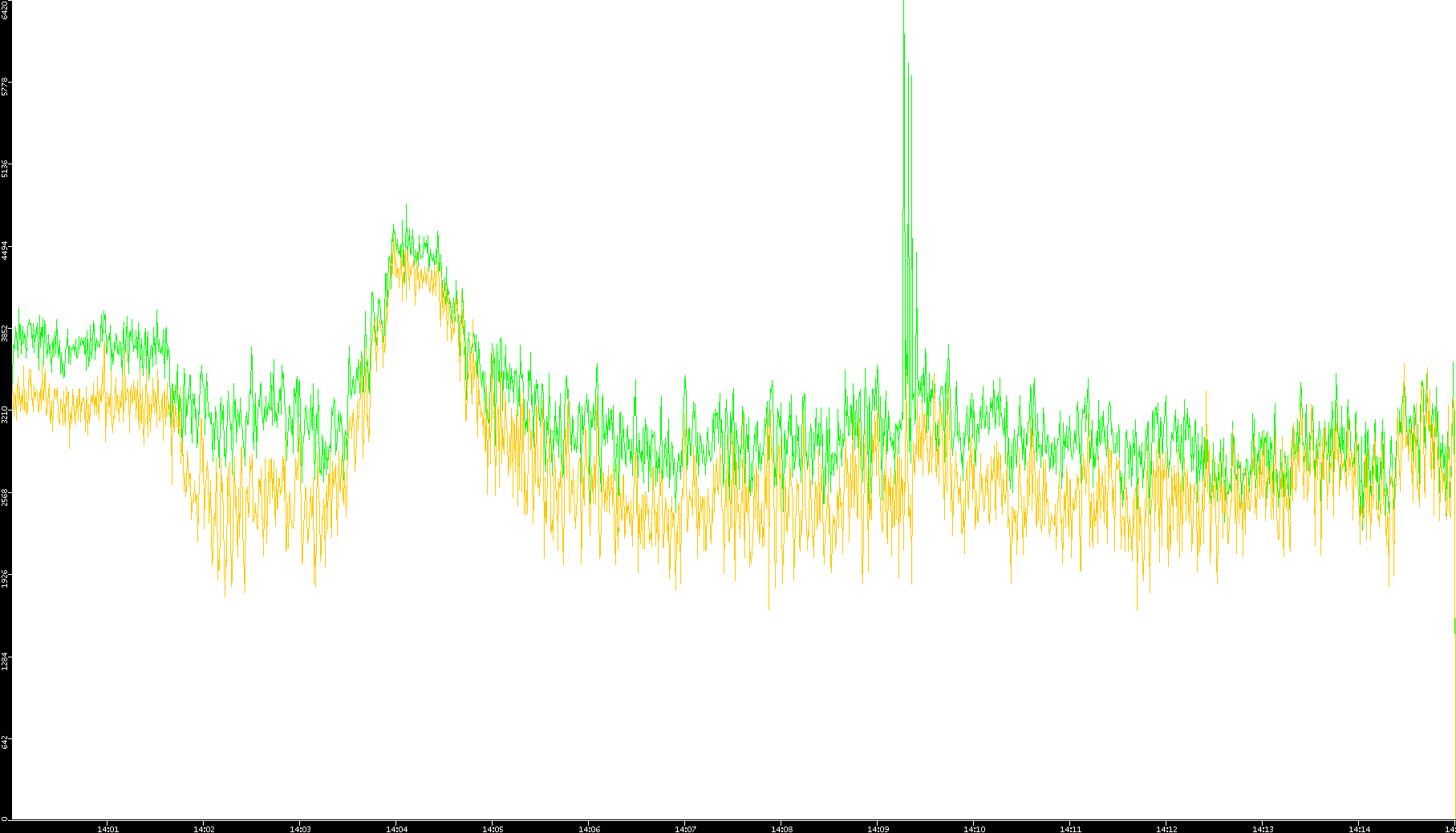
Task: Click the 1284 vertical axis label
Action: tap(5, 661)
